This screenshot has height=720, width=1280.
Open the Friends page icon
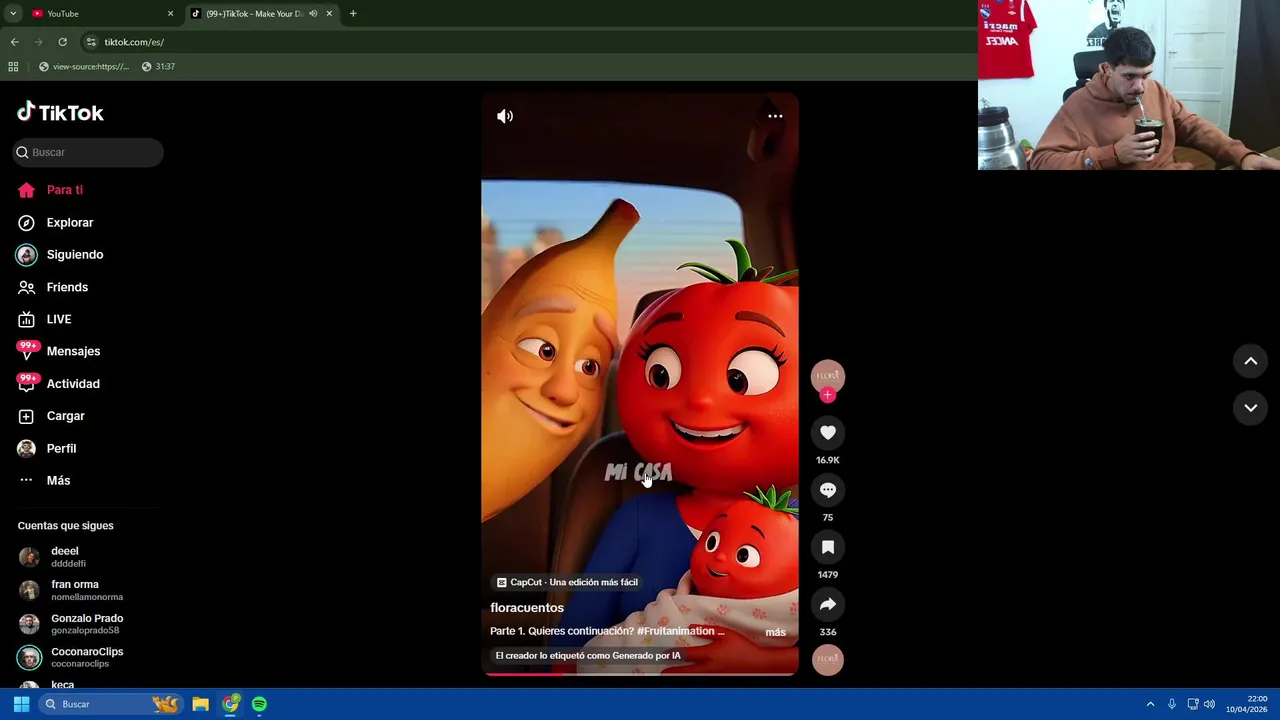[x=26, y=287]
